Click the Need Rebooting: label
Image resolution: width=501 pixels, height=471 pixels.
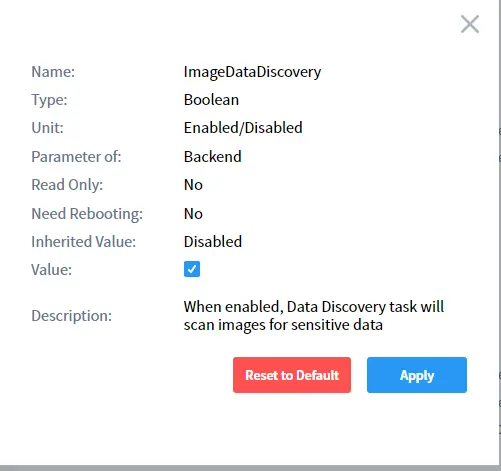(87, 214)
